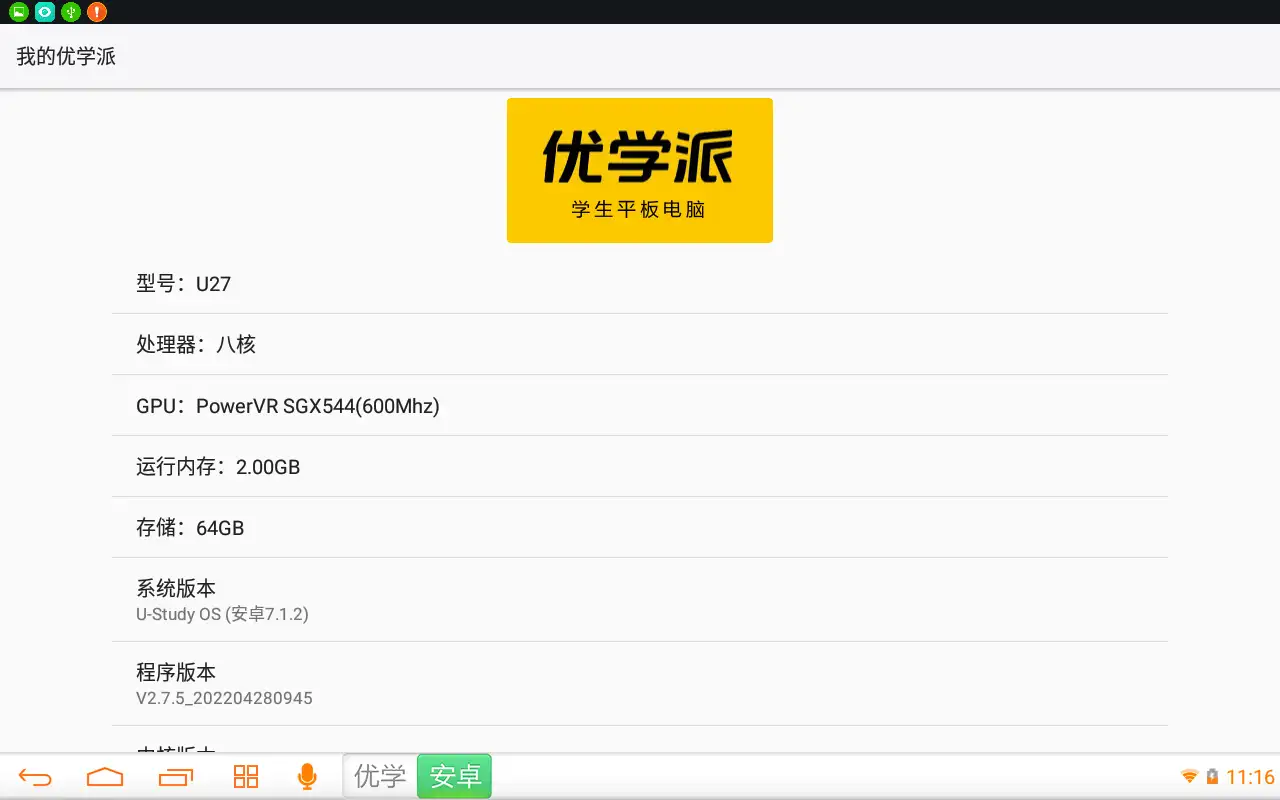Tap the USB connection status icon

(x=71, y=12)
